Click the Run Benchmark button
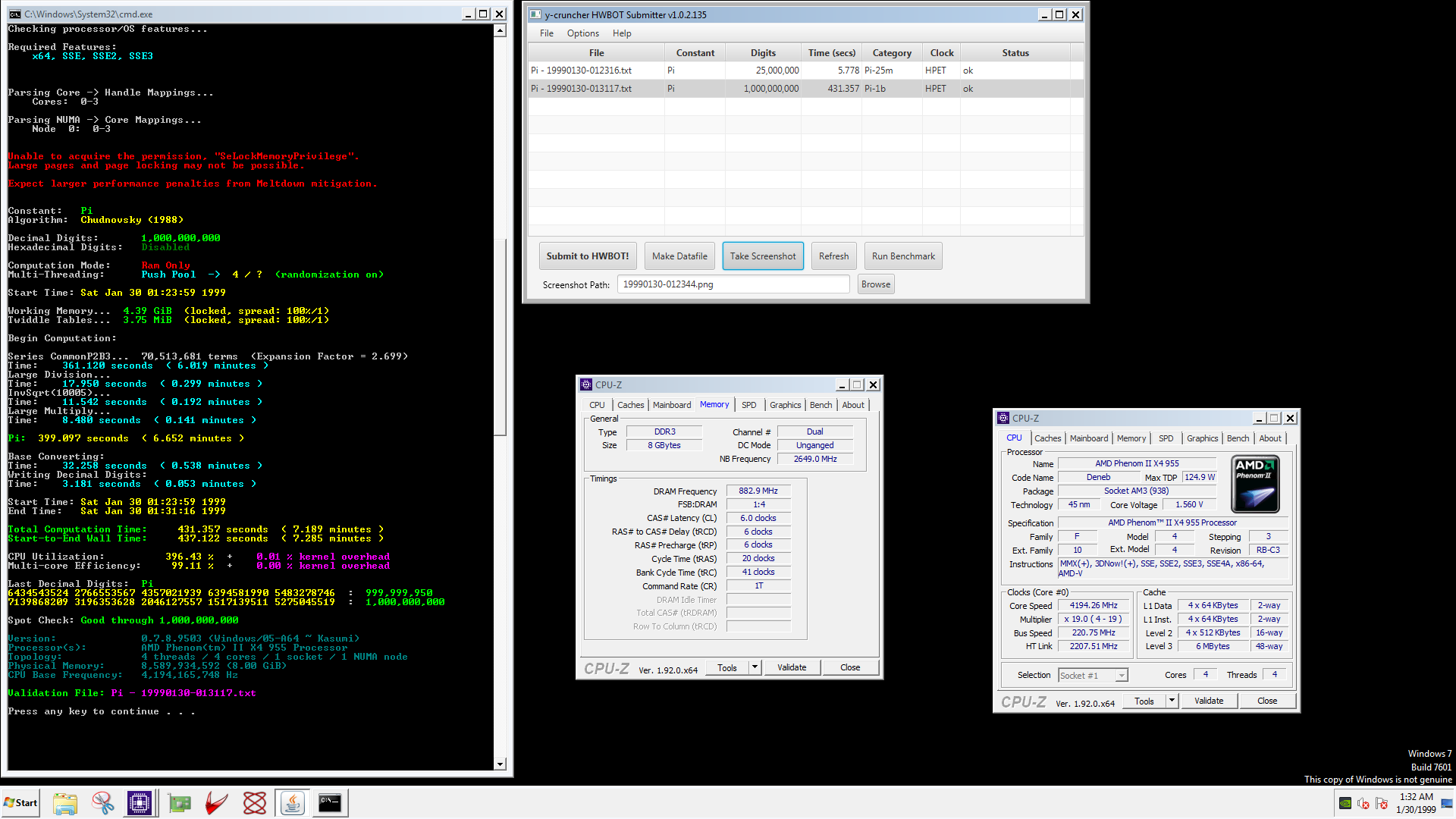This screenshot has height=819, width=1456. coord(903,256)
